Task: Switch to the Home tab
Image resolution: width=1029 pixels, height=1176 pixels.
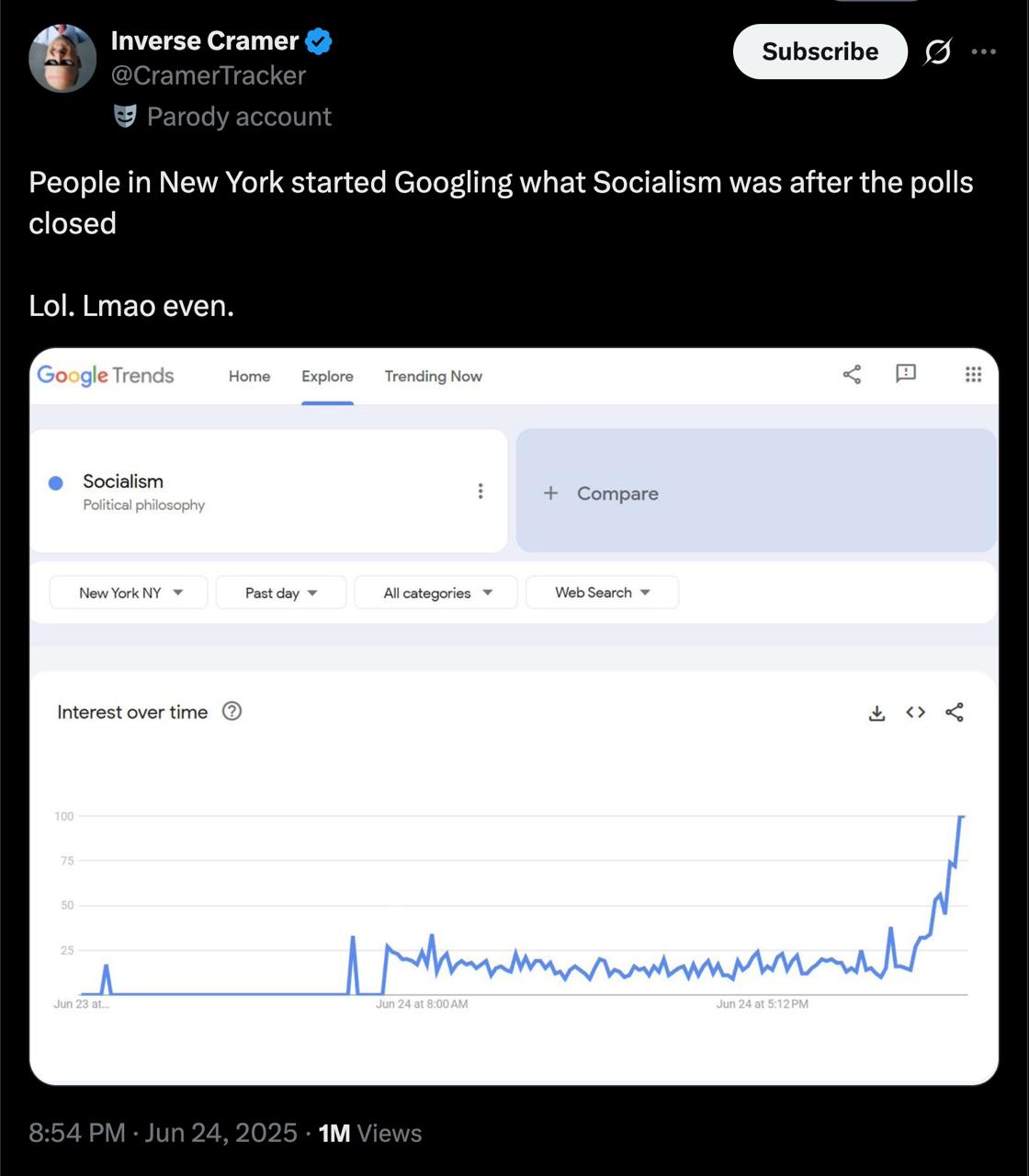Action: tap(249, 377)
